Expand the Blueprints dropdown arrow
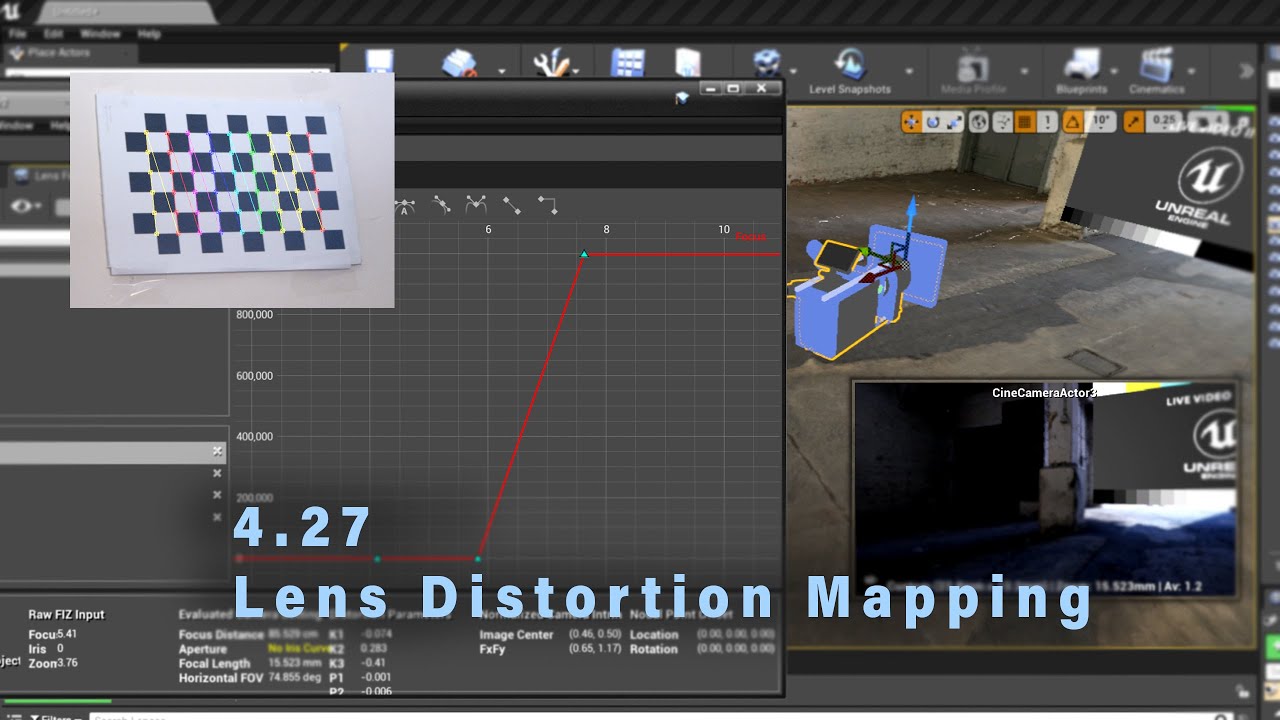1280x720 pixels. 1114,72
